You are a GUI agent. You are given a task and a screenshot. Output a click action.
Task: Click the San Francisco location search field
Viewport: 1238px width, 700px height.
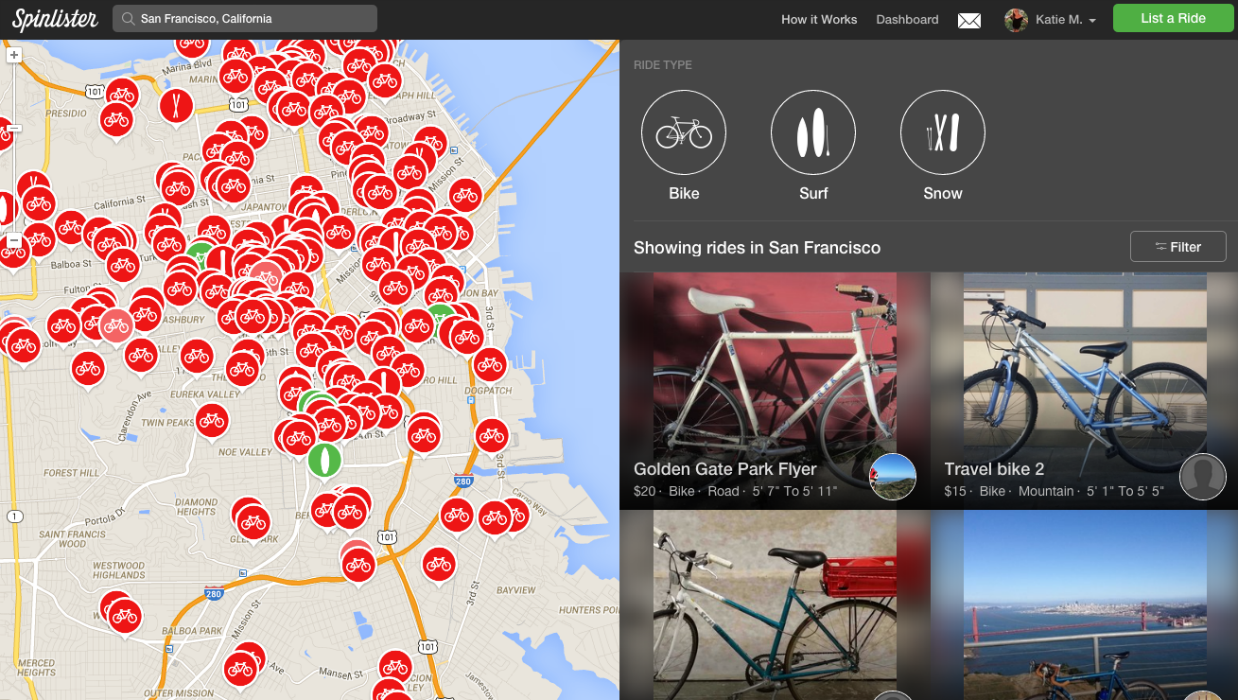click(245, 19)
